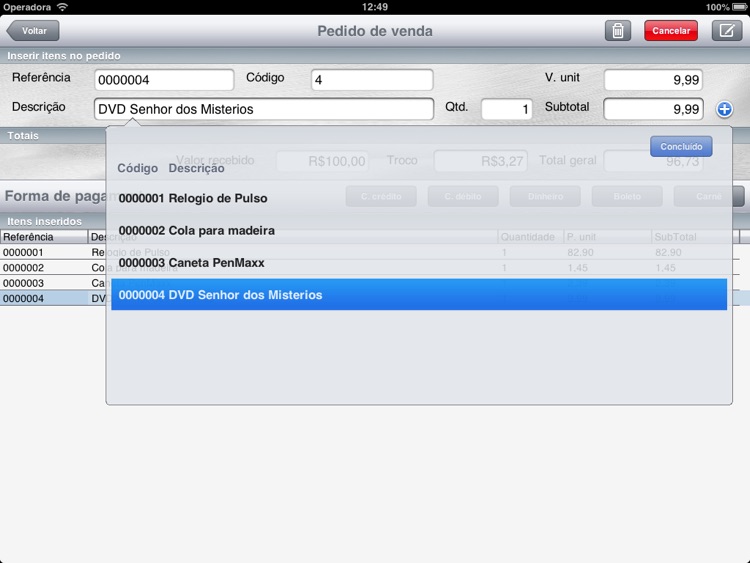This screenshot has width=750, height=563.
Task: Click the dimmed Boleto payment button
Action: coord(627,196)
